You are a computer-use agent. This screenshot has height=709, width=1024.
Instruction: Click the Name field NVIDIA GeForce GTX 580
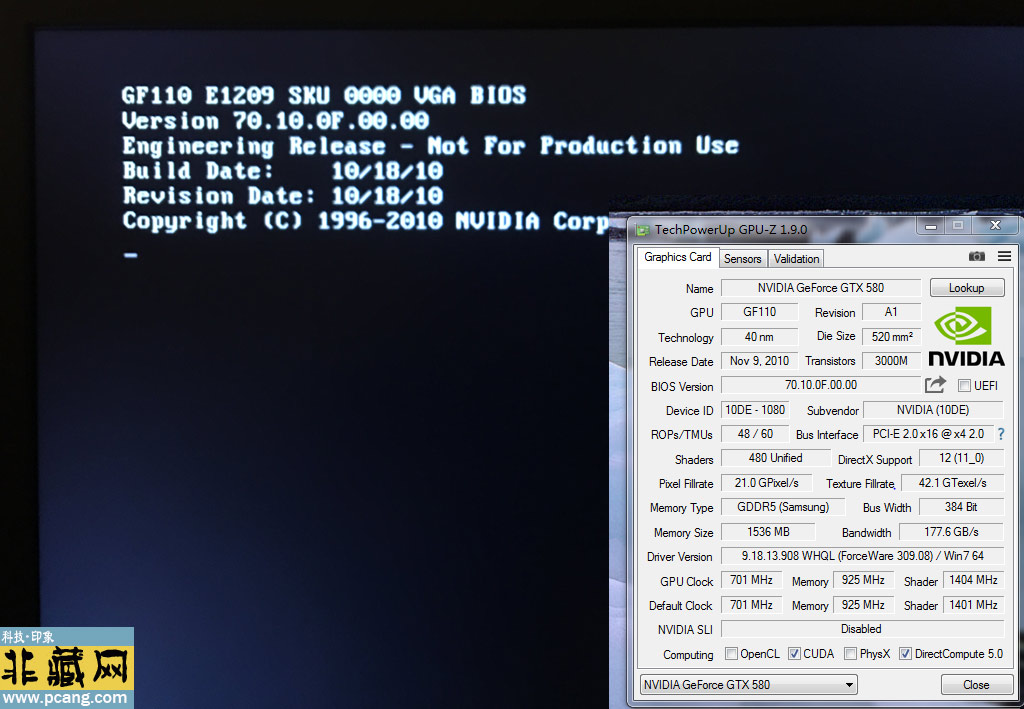[821, 288]
